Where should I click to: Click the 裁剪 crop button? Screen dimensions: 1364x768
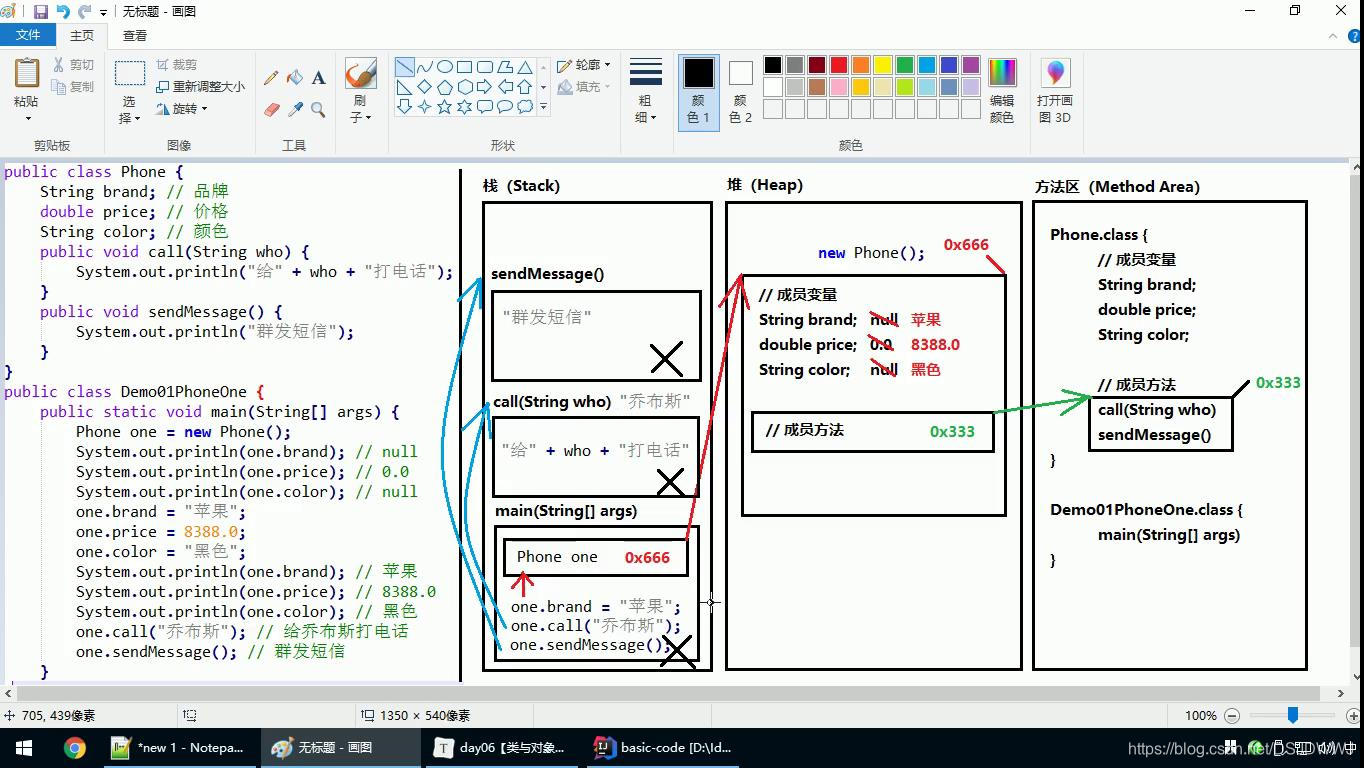tap(176, 64)
